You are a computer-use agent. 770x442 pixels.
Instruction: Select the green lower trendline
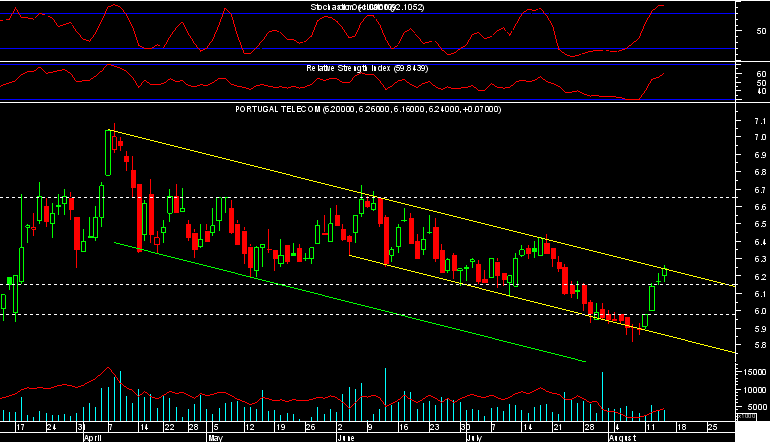point(350,302)
